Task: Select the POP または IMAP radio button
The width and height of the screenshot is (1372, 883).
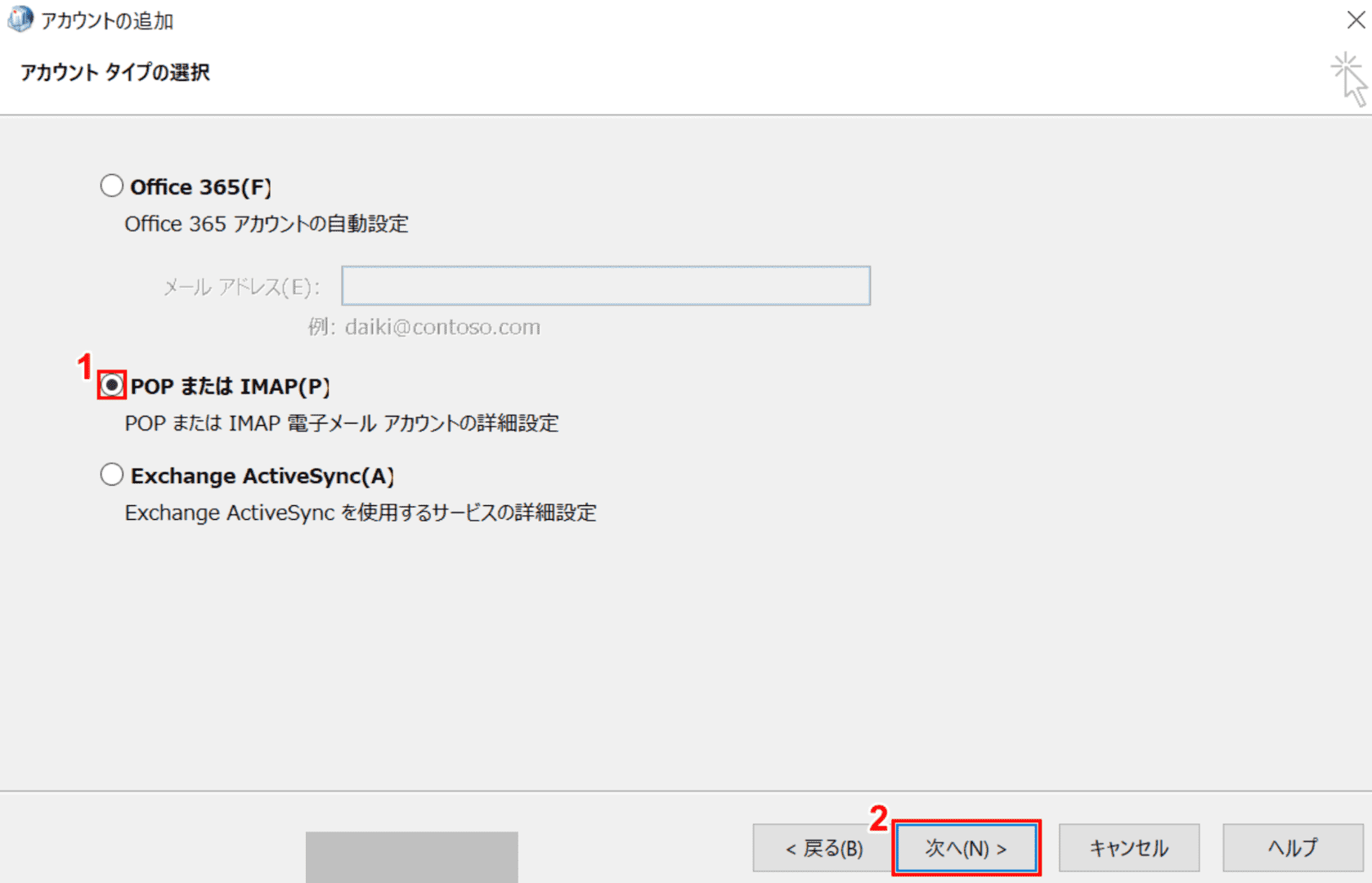Action: click(112, 385)
